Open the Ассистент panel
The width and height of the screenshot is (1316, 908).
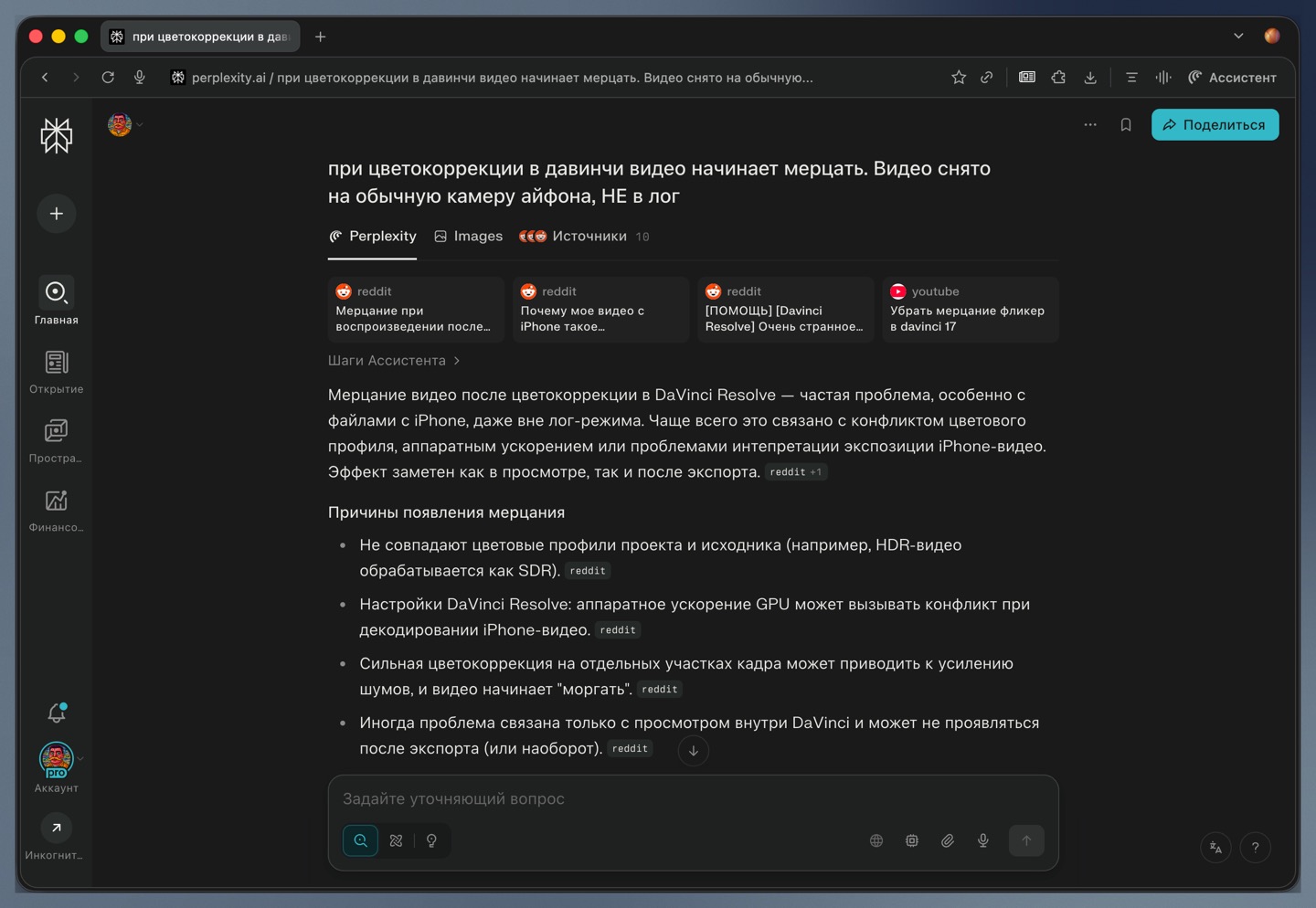(1232, 78)
